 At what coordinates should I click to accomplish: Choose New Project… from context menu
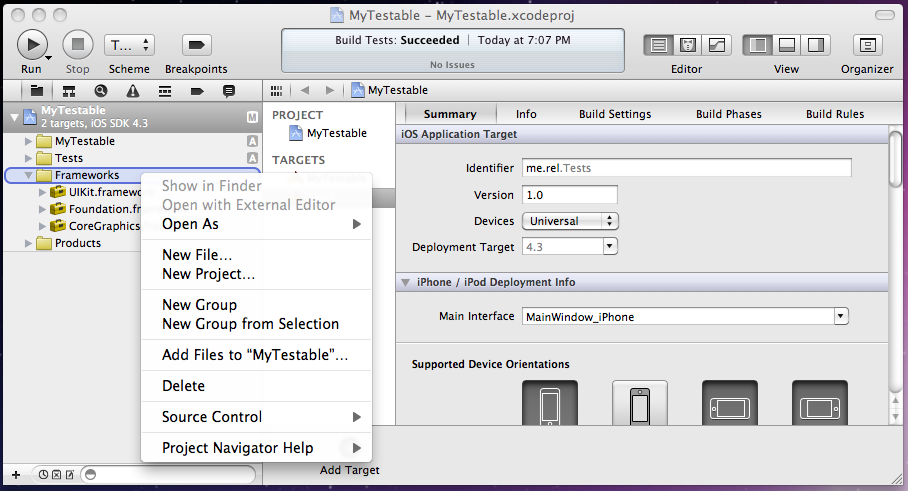coord(256,274)
